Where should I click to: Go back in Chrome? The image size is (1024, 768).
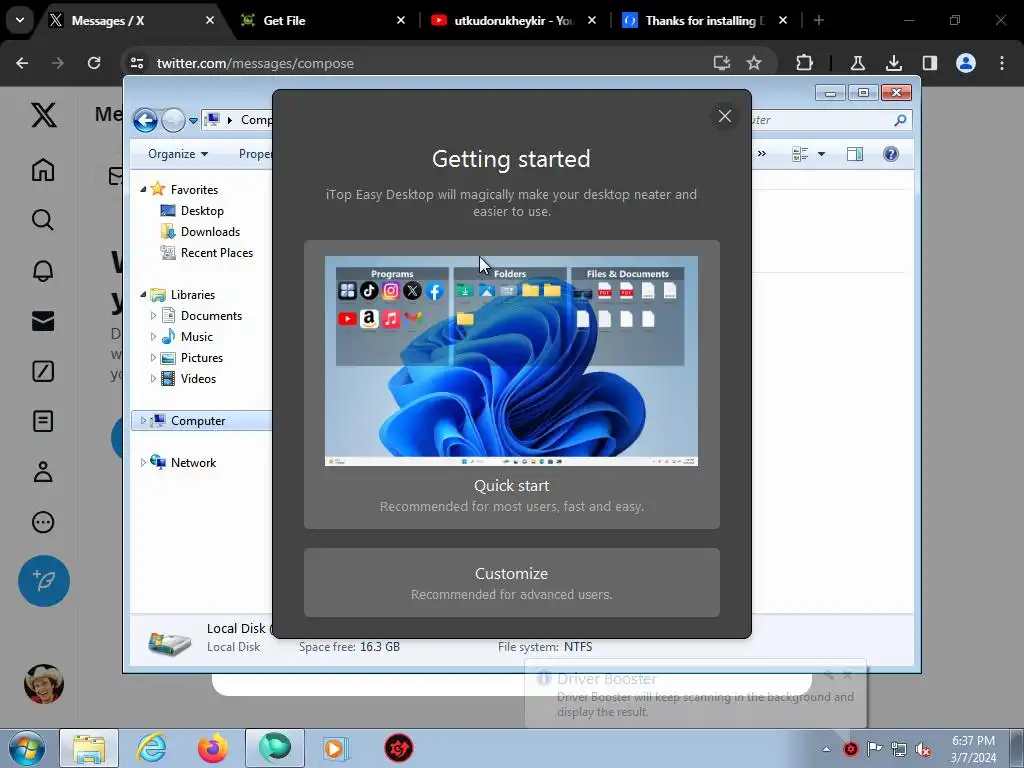22,63
